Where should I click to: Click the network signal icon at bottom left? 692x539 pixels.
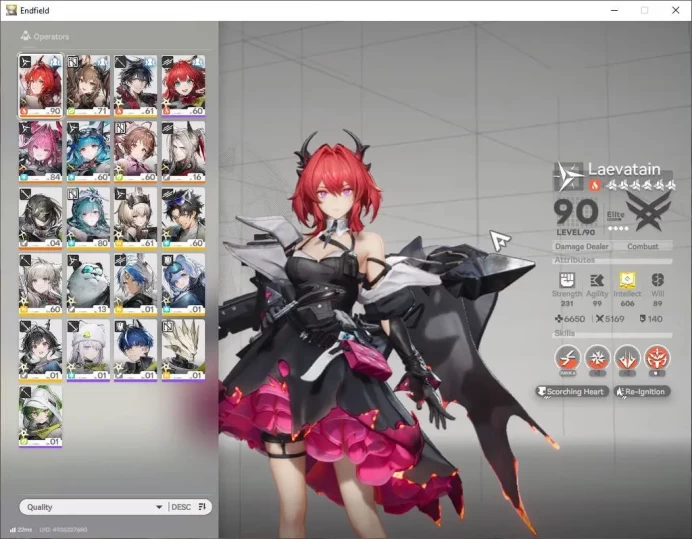pyautogui.click(x=12, y=530)
